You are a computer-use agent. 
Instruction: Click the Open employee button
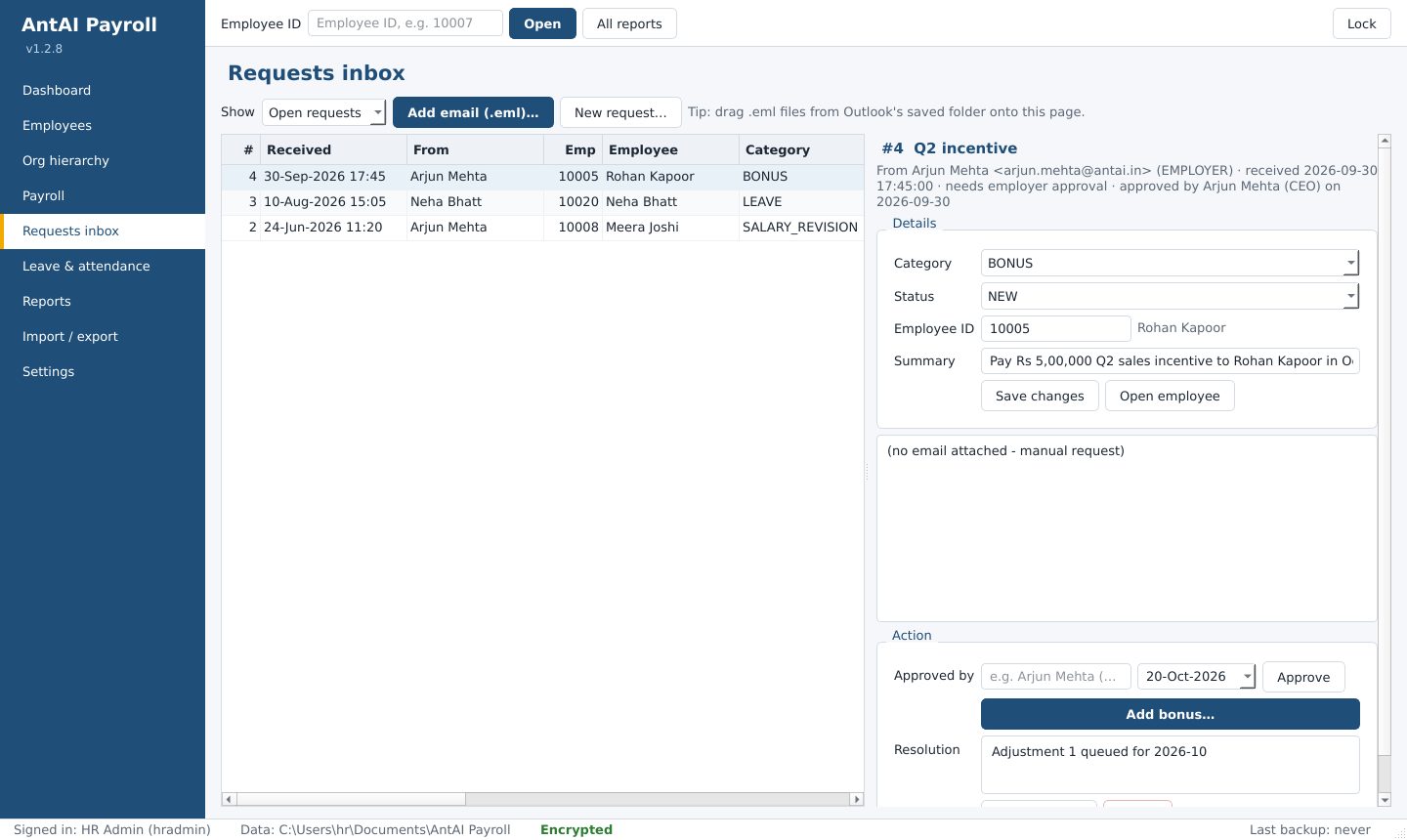(1170, 396)
